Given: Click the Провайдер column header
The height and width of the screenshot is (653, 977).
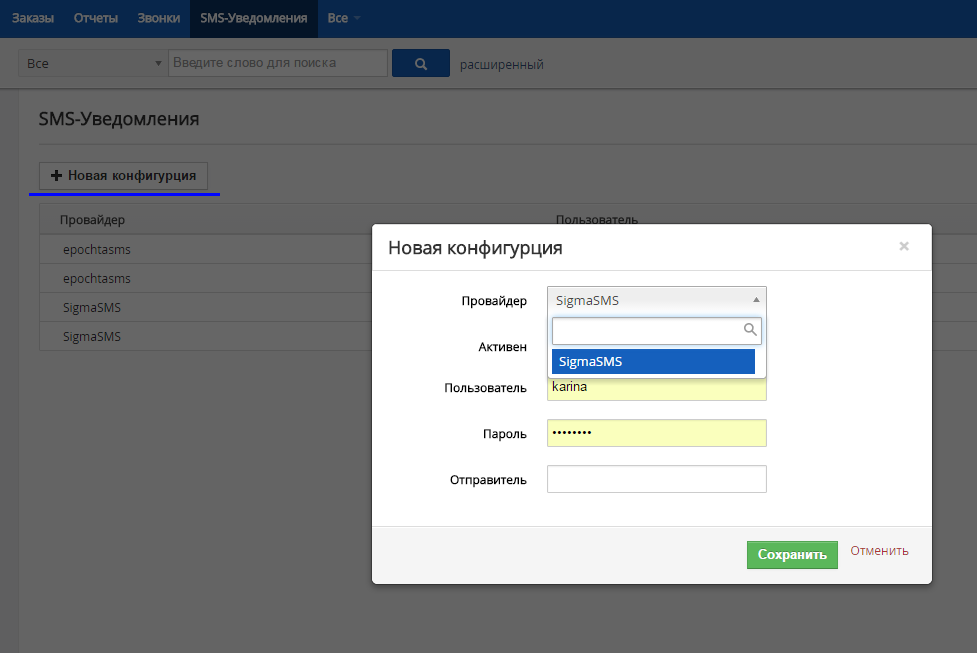Looking at the screenshot, I should point(92,220).
